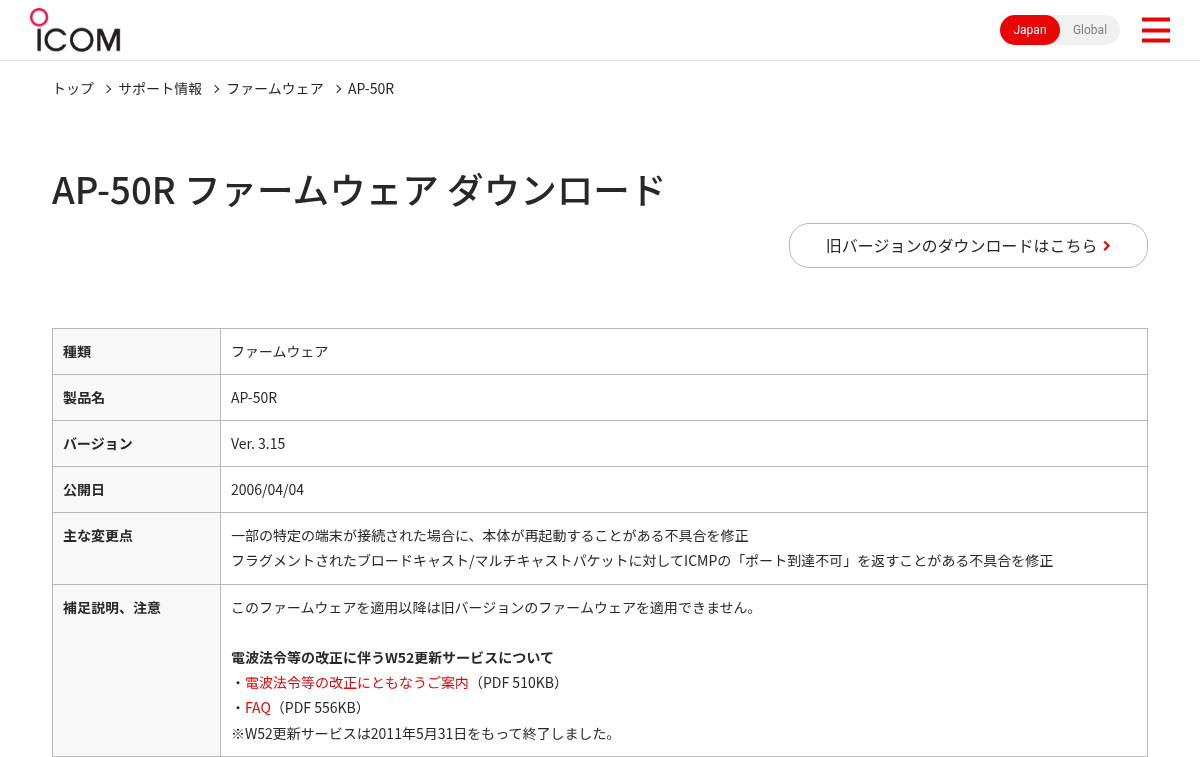
Task: Select the 補足説明、注意 row header
Action: 136,670
